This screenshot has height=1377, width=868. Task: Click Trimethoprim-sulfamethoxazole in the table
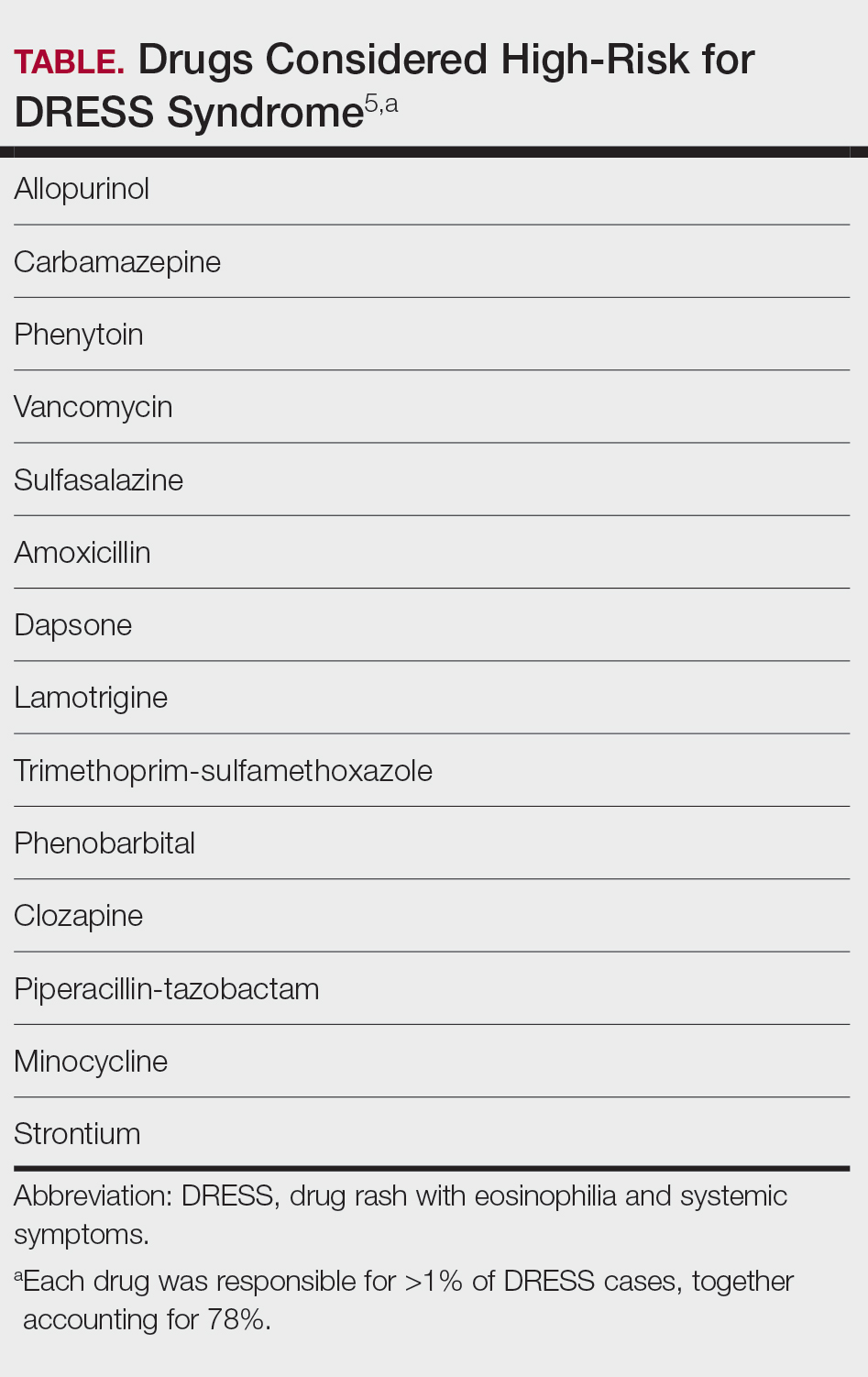click(223, 771)
